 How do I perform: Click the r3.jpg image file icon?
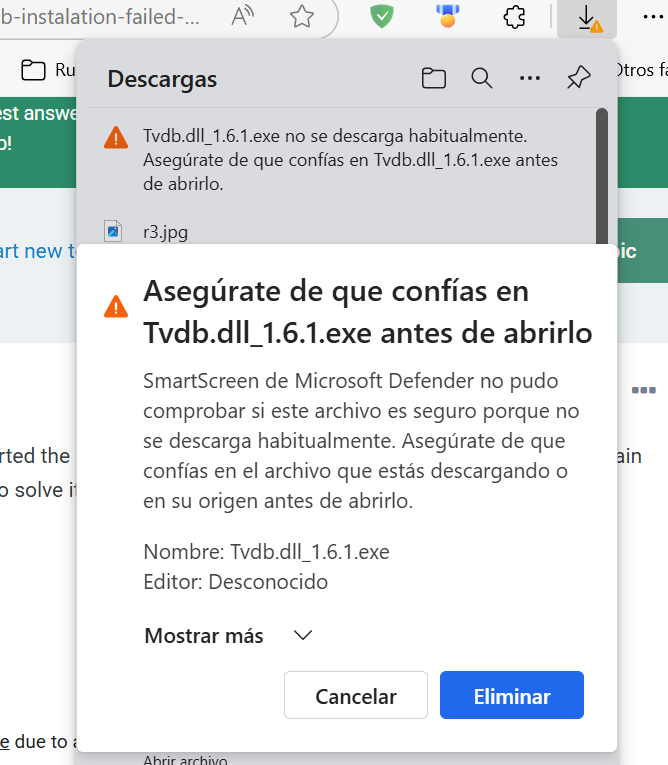click(x=113, y=231)
